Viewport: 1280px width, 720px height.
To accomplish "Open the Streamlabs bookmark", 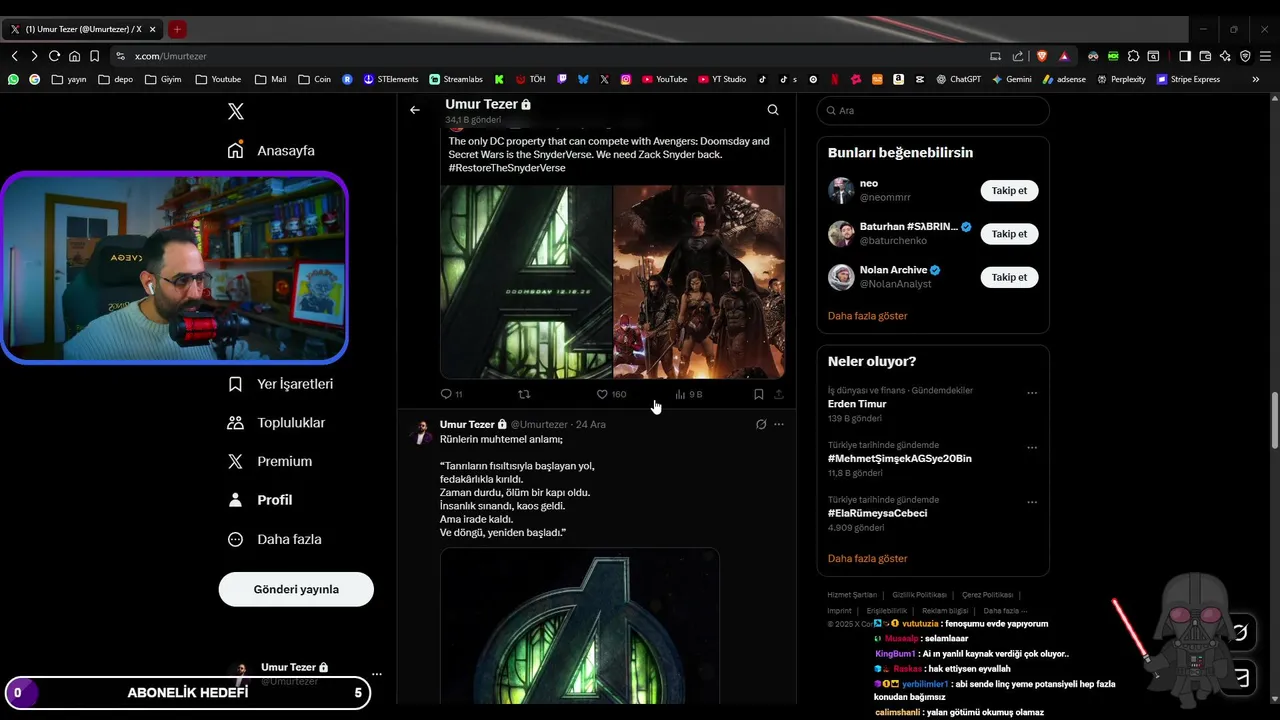I will pyautogui.click(x=456, y=79).
